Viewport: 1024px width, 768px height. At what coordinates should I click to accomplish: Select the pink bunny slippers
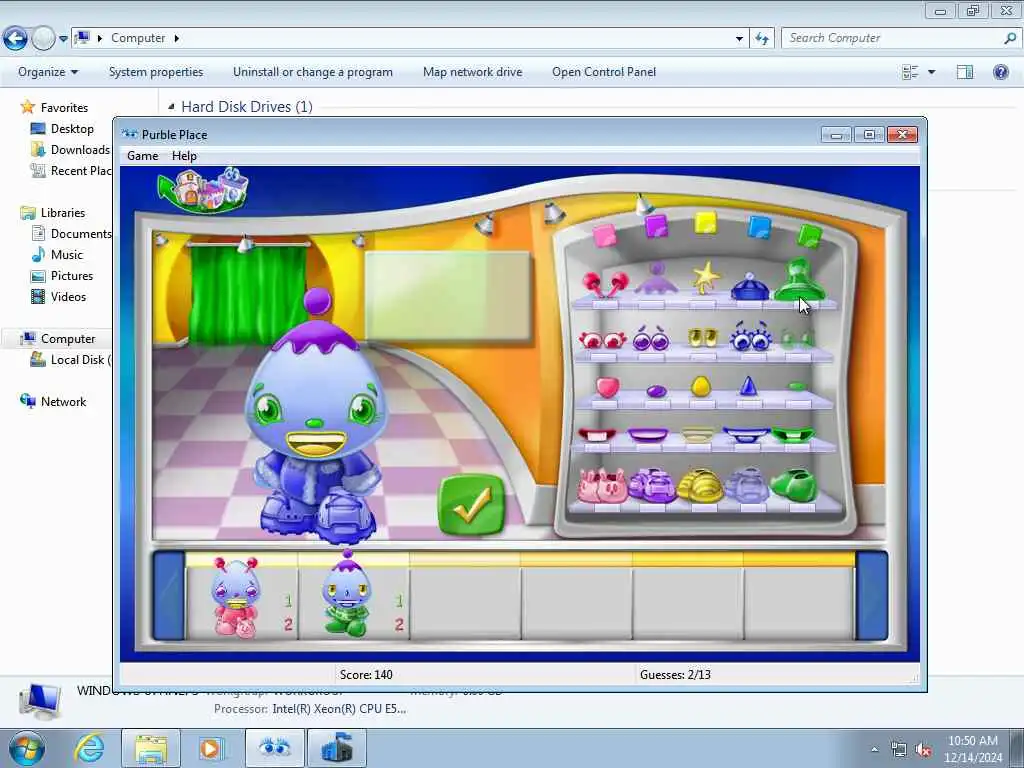[x=602, y=487]
